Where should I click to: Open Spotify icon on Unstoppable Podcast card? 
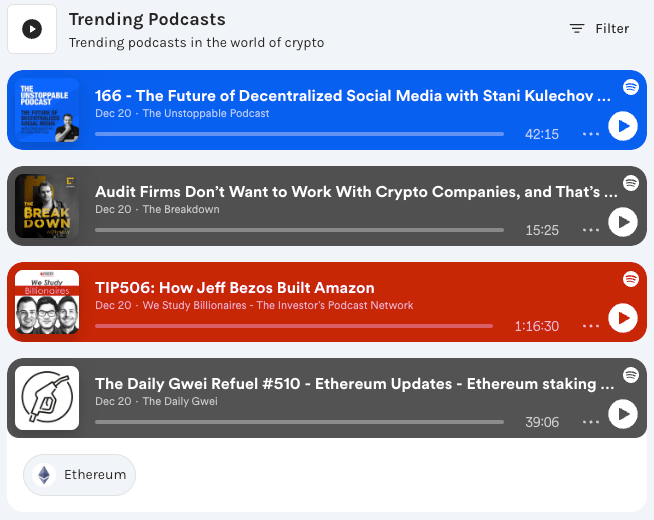(x=631, y=87)
